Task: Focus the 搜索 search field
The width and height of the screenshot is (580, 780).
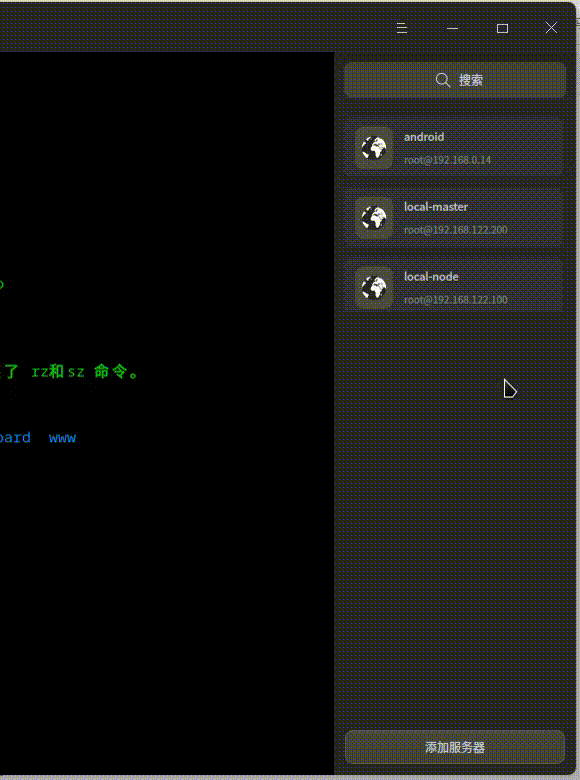Action: (455, 80)
